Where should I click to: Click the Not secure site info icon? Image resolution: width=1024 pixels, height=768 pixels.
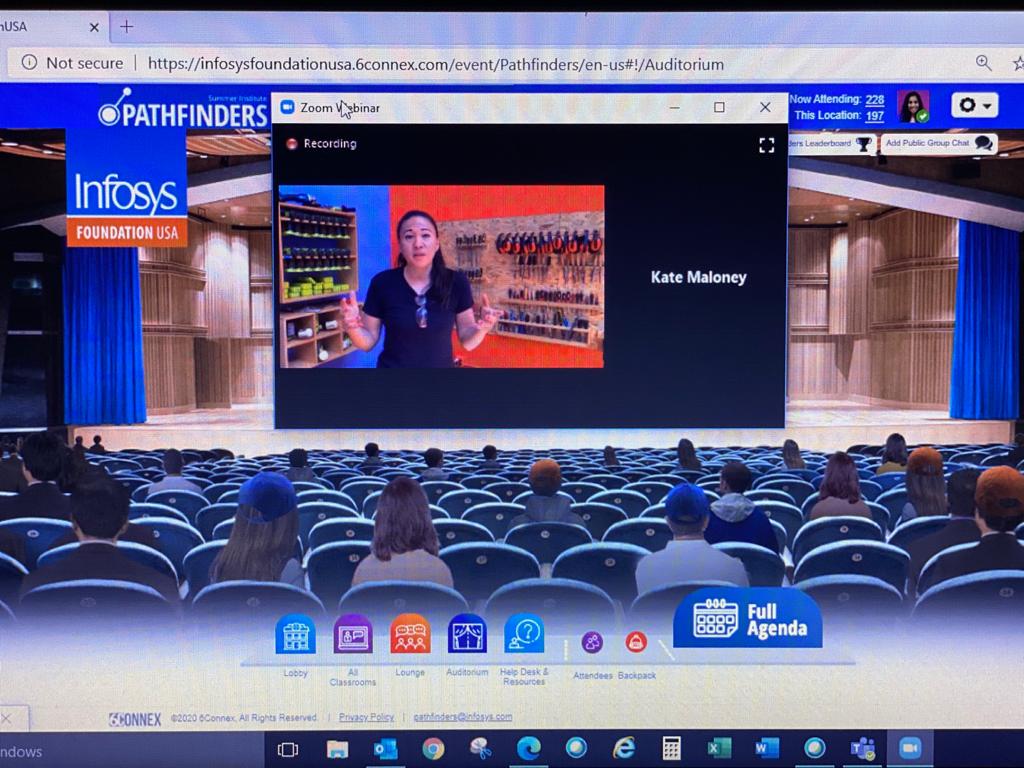29,63
